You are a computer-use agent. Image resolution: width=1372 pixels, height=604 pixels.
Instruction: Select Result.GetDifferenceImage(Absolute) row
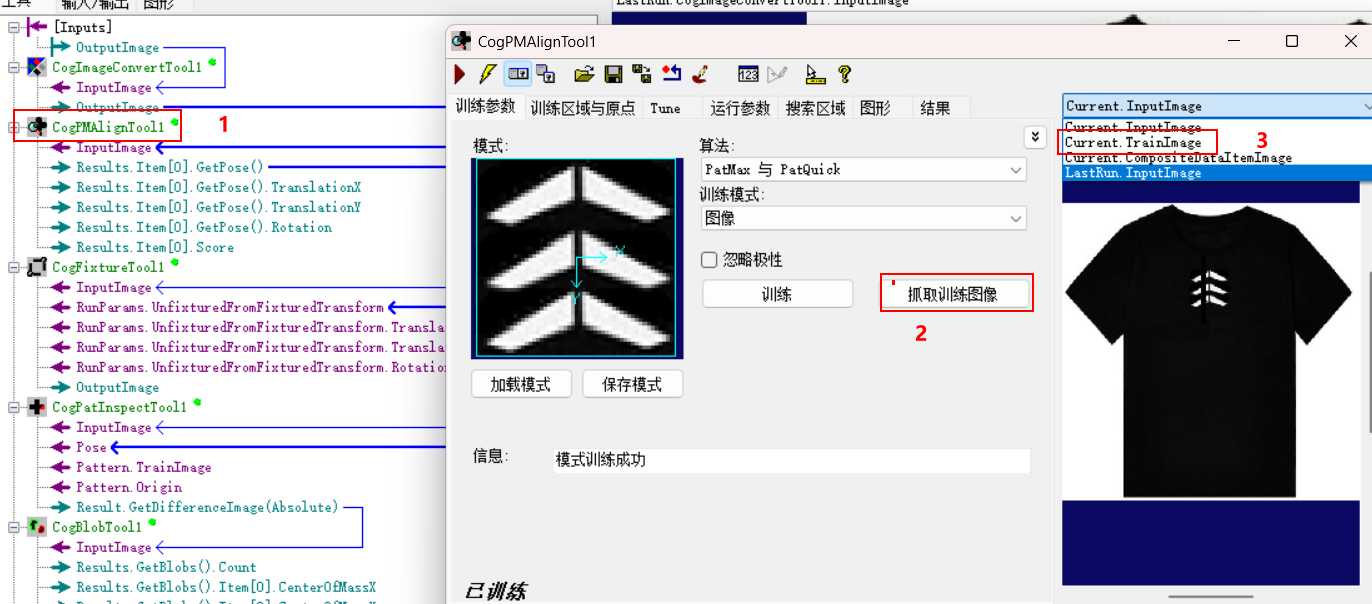pos(207,507)
